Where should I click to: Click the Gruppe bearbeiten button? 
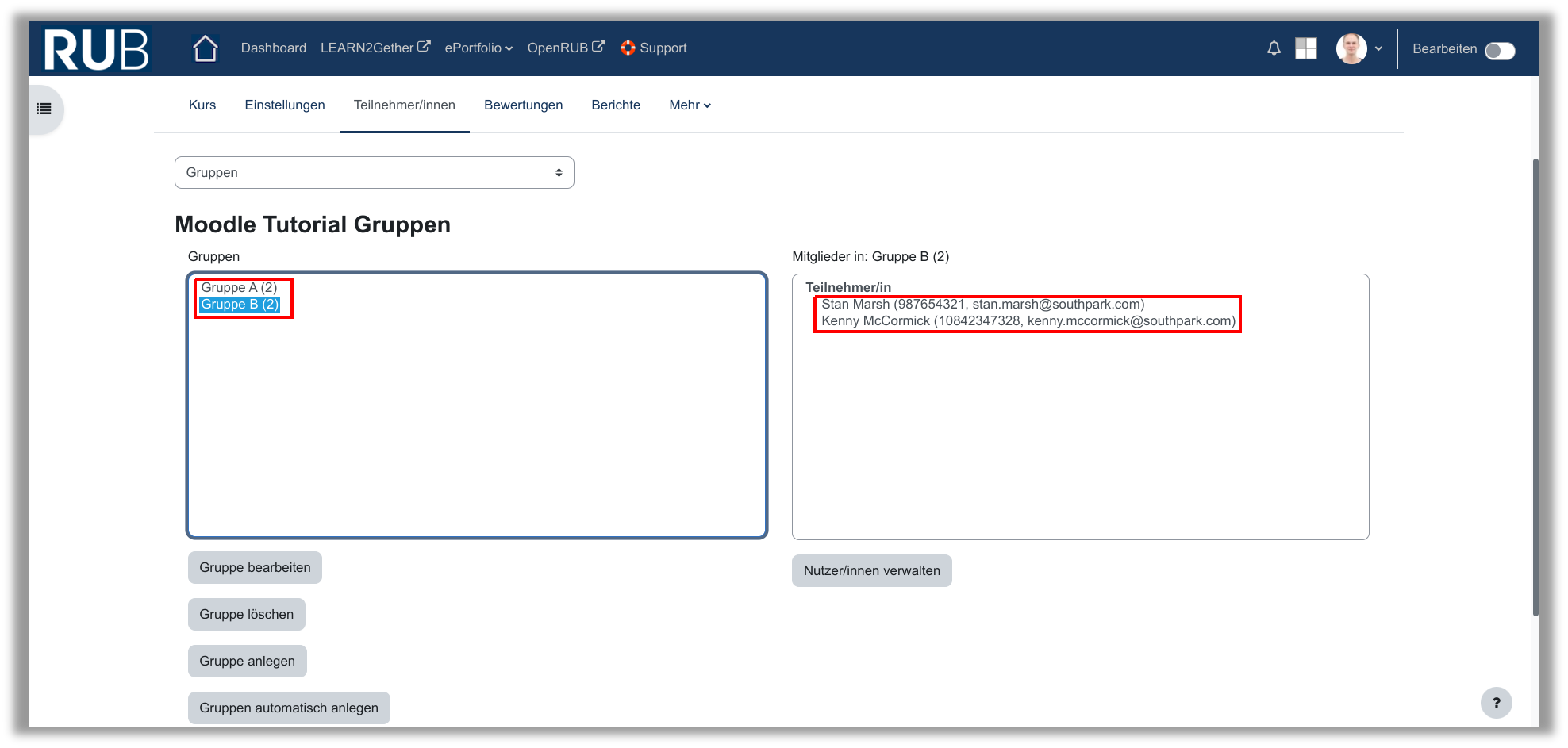coord(255,568)
